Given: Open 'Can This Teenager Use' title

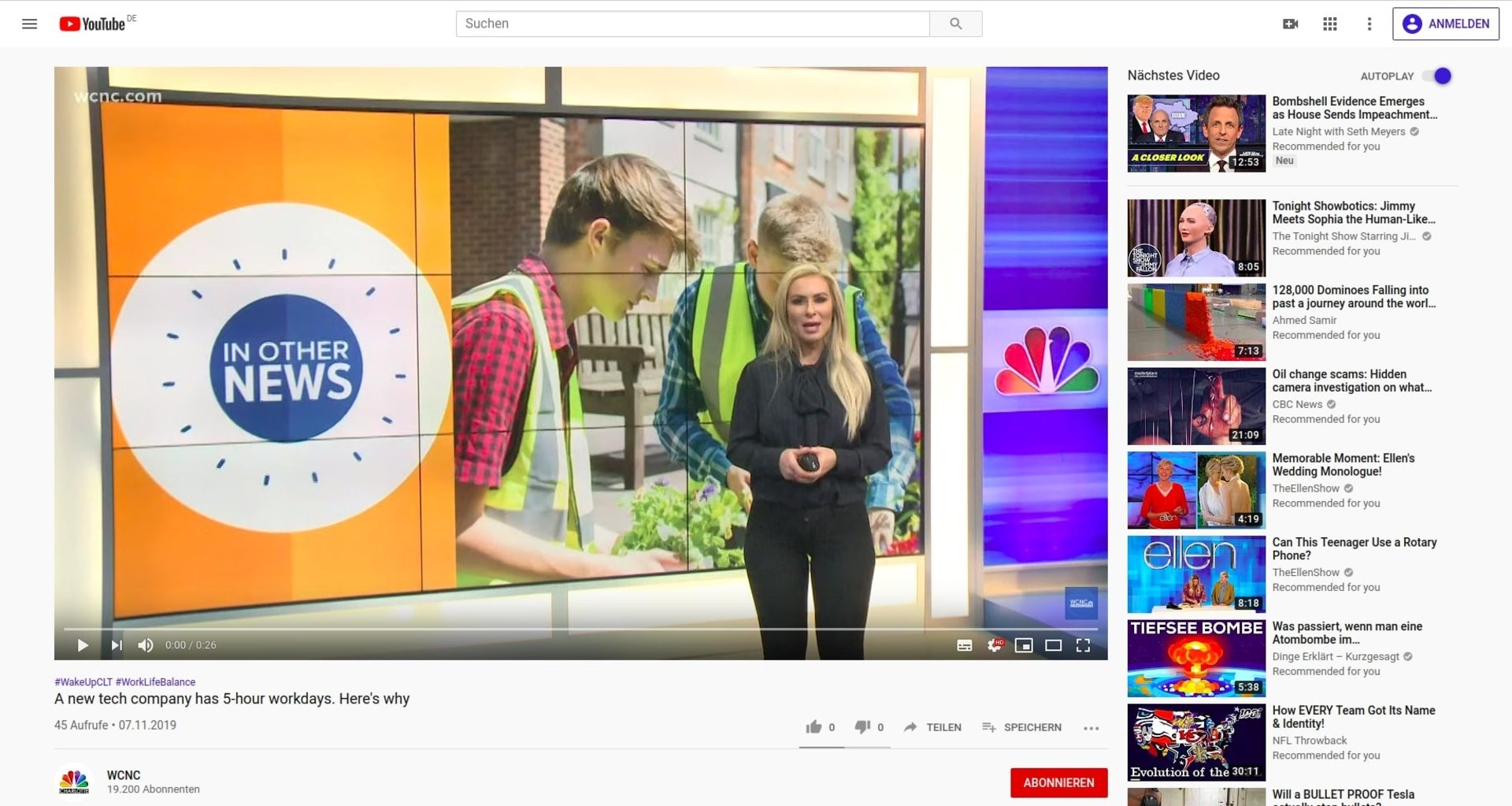Looking at the screenshot, I should point(1354,549).
